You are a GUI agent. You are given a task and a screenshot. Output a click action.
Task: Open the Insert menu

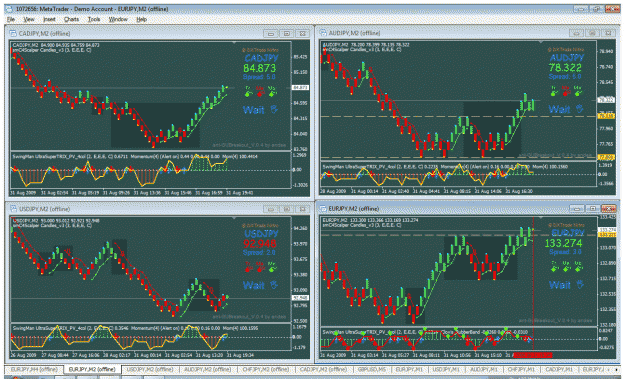(x=49, y=19)
